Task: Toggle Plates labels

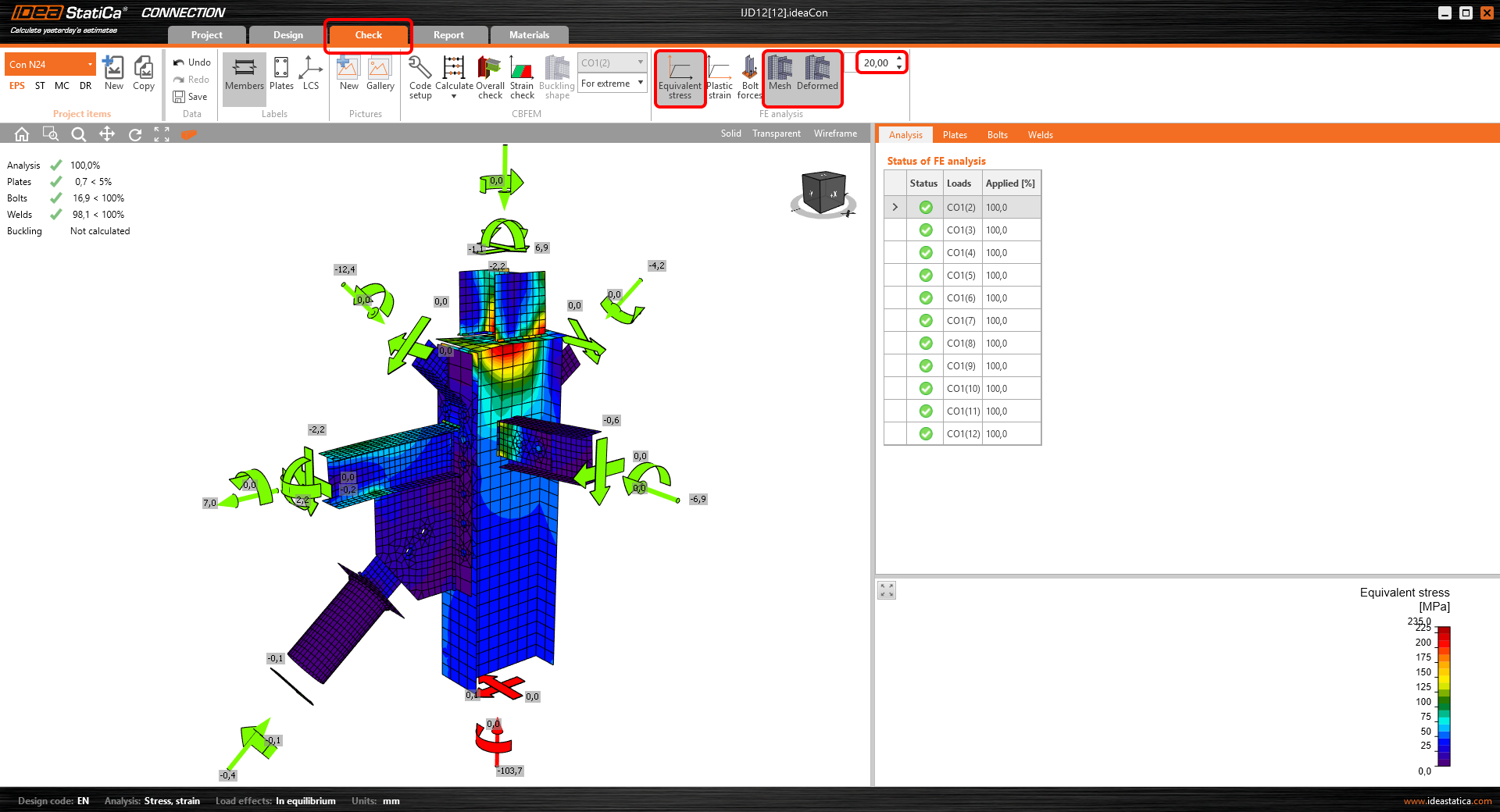Action: (x=281, y=73)
